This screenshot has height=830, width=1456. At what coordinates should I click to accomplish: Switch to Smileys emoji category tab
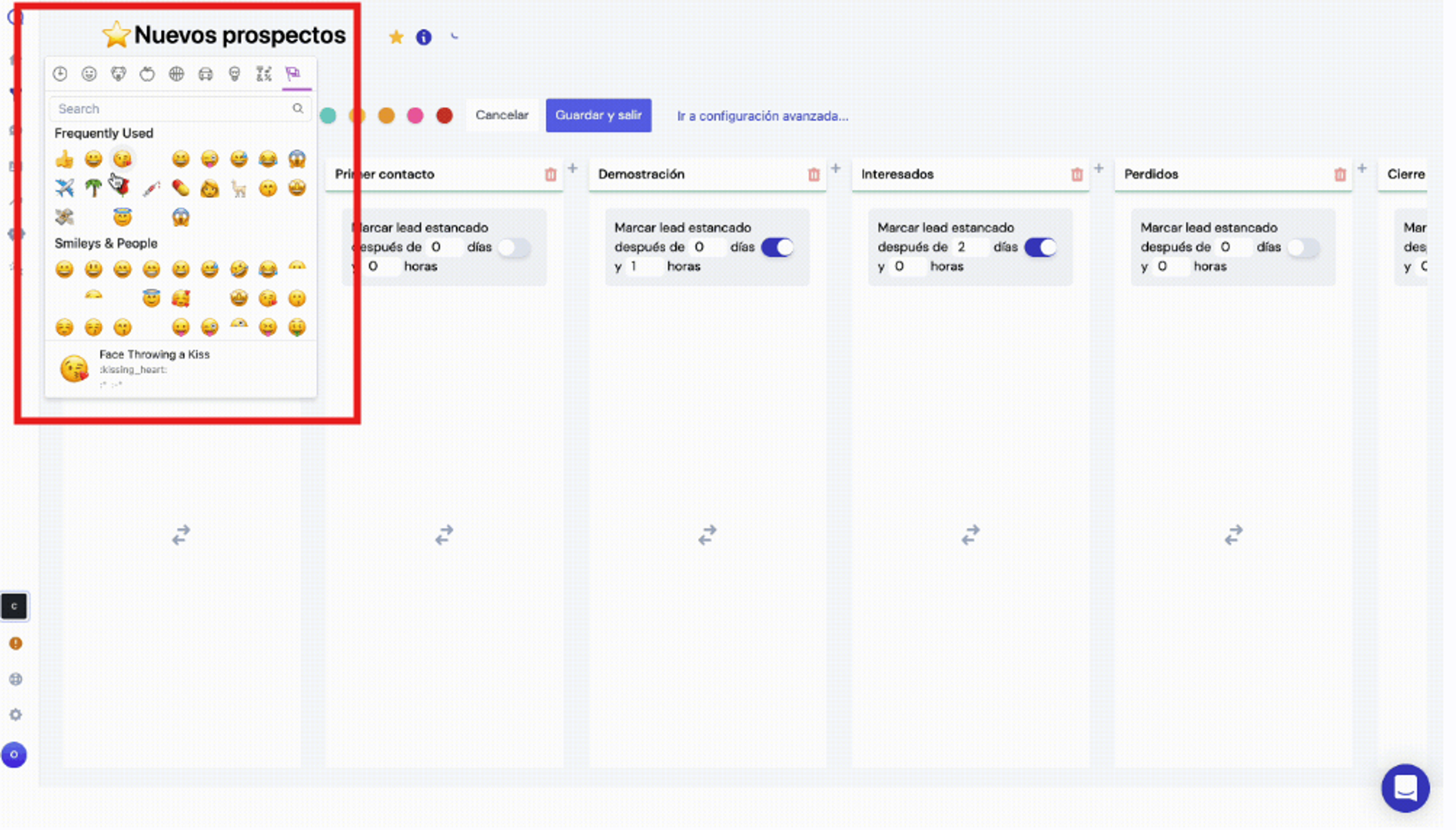89,74
